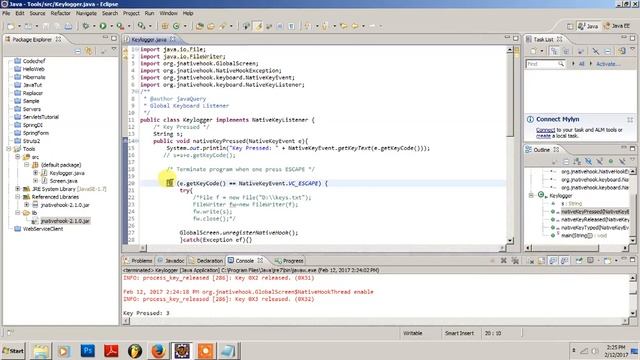Collapse the Keylogger class in Outline
640x360 pixels.
pos(531,196)
